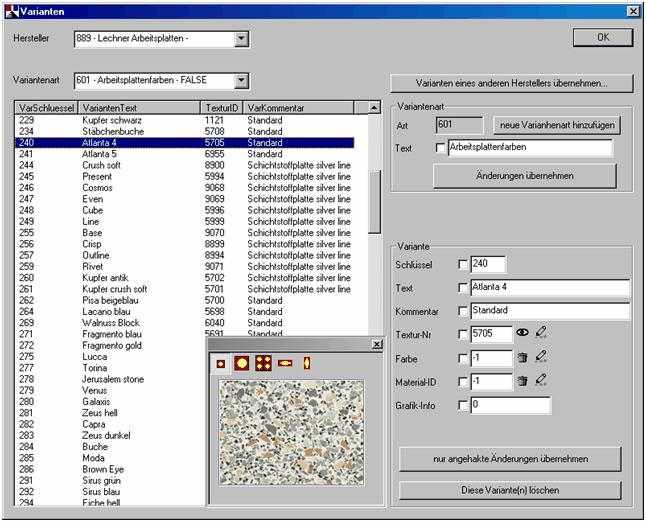Expand the Variantenart dropdown

(x=241, y=80)
